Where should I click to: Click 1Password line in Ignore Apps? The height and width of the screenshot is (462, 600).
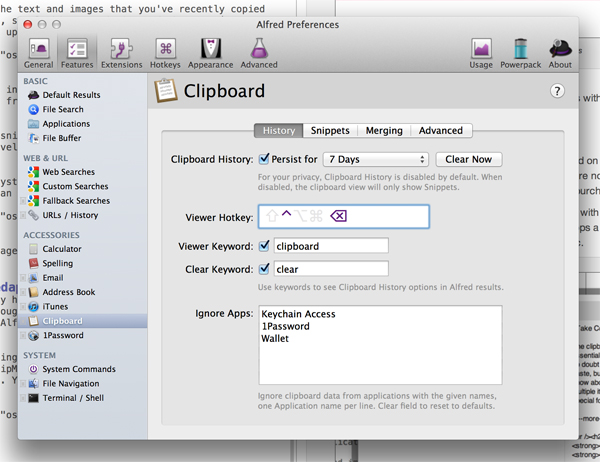tap(285, 326)
